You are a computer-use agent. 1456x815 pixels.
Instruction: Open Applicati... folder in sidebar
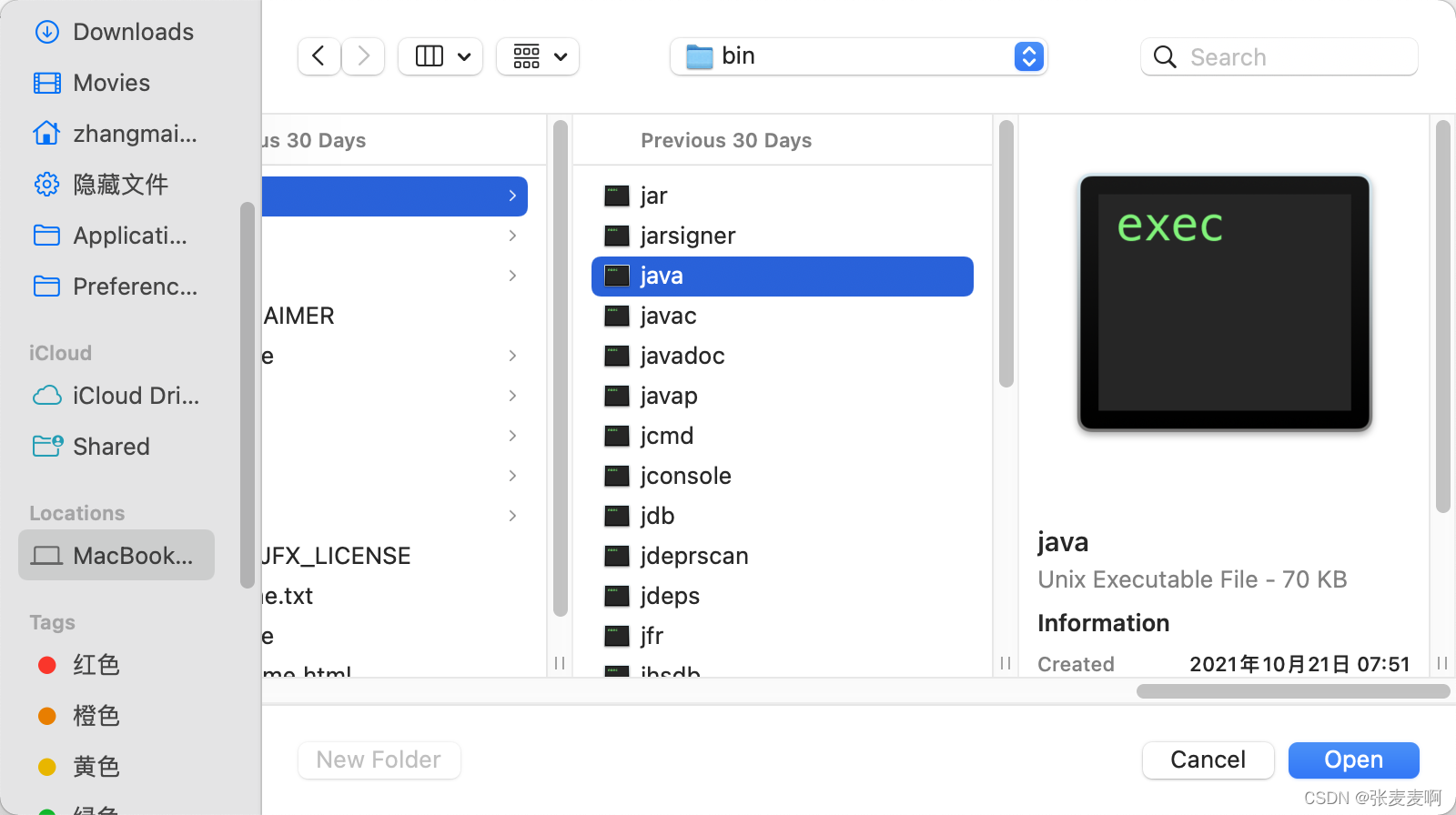[x=116, y=236]
